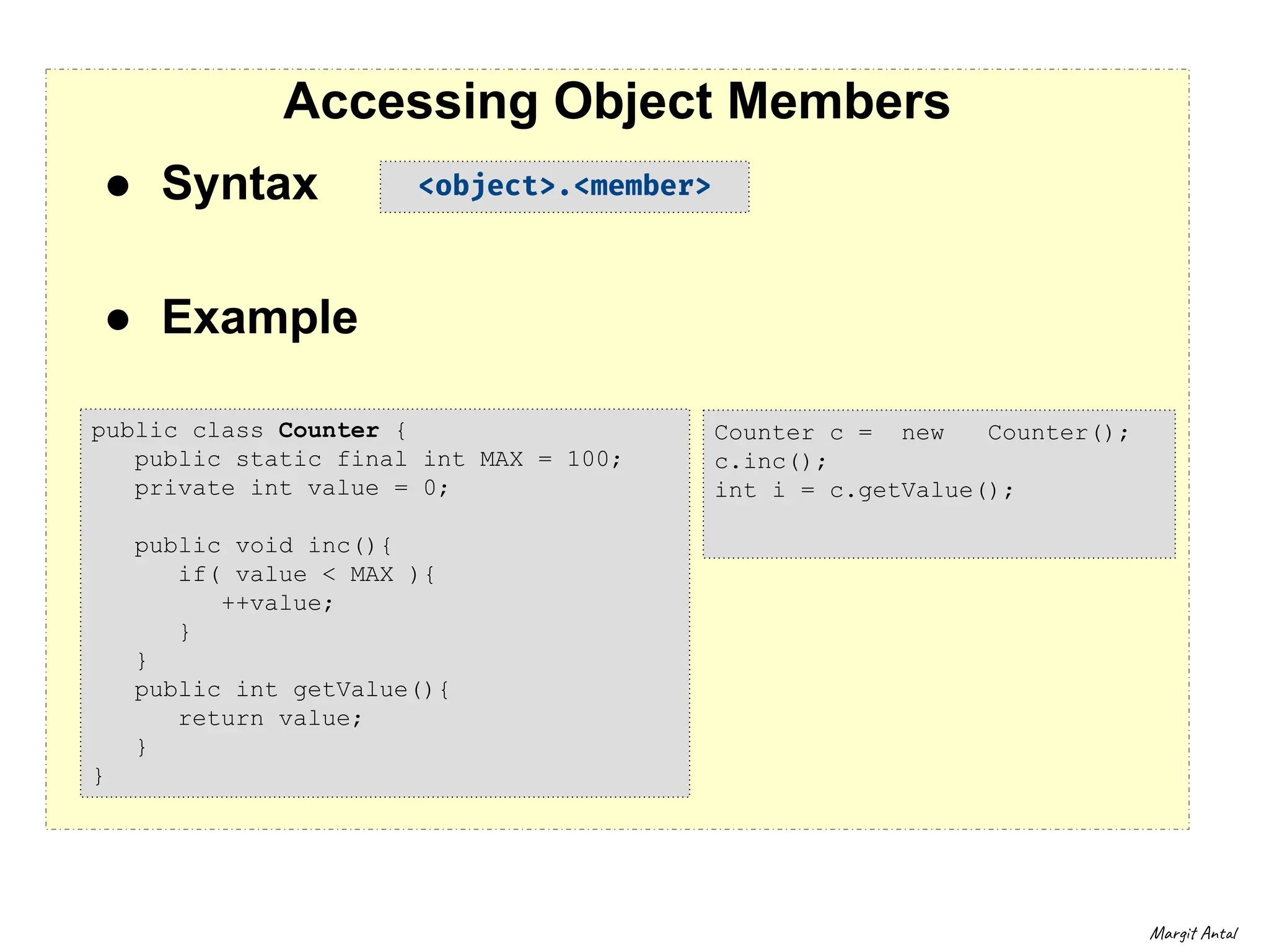The height and width of the screenshot is (952, 1269).
Task: Click the line 'Counter c = new Counter();'
Action: tap(922, 432)
